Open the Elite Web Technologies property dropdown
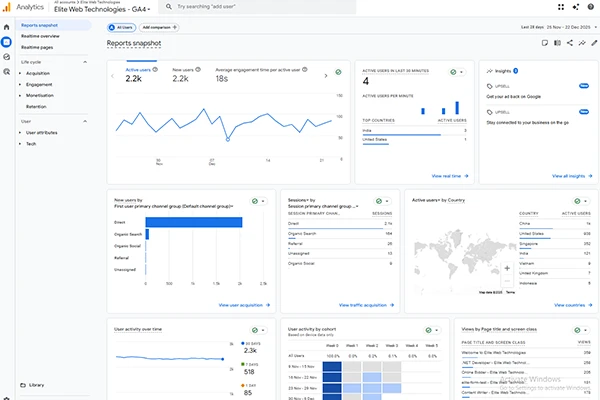Image resolution: width=600 pixels, height=400 pixels. click(102, 9)
